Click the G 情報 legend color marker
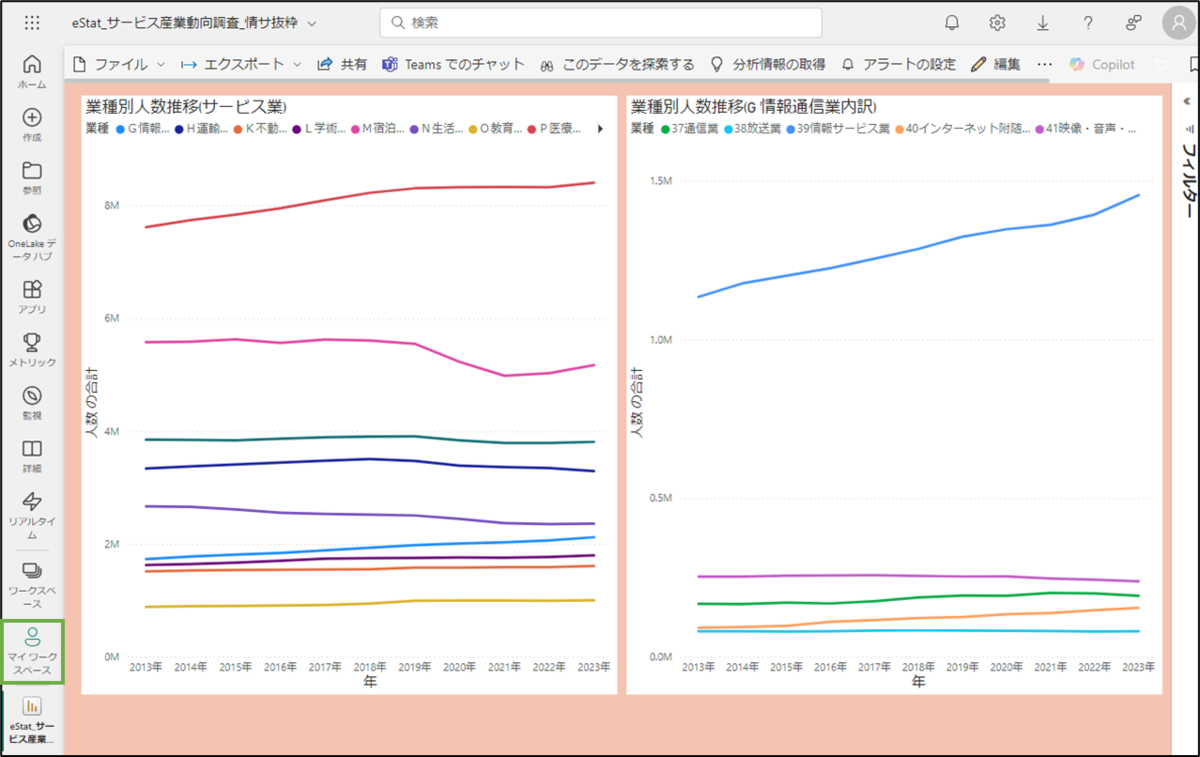The image size is (1200, 757). (120, 128)
